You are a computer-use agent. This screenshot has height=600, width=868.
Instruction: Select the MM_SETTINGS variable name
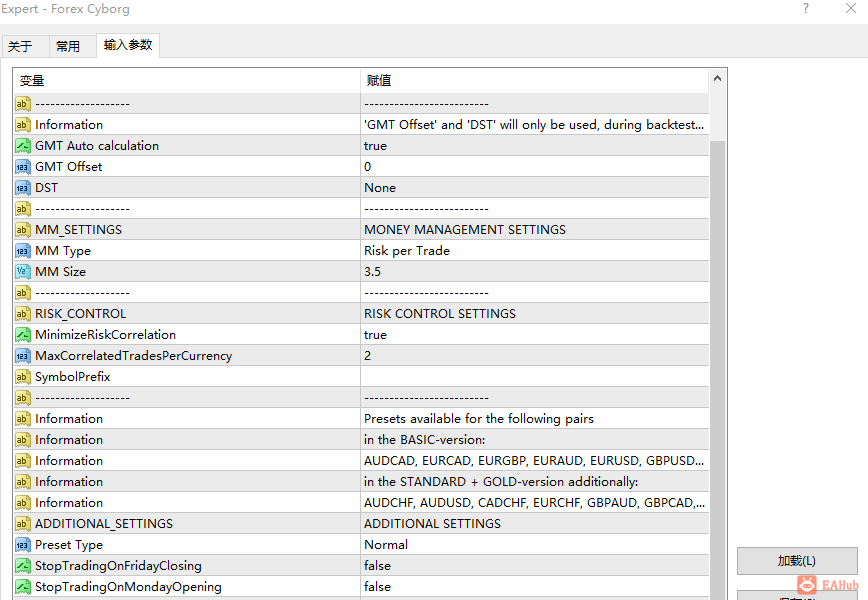79,230
